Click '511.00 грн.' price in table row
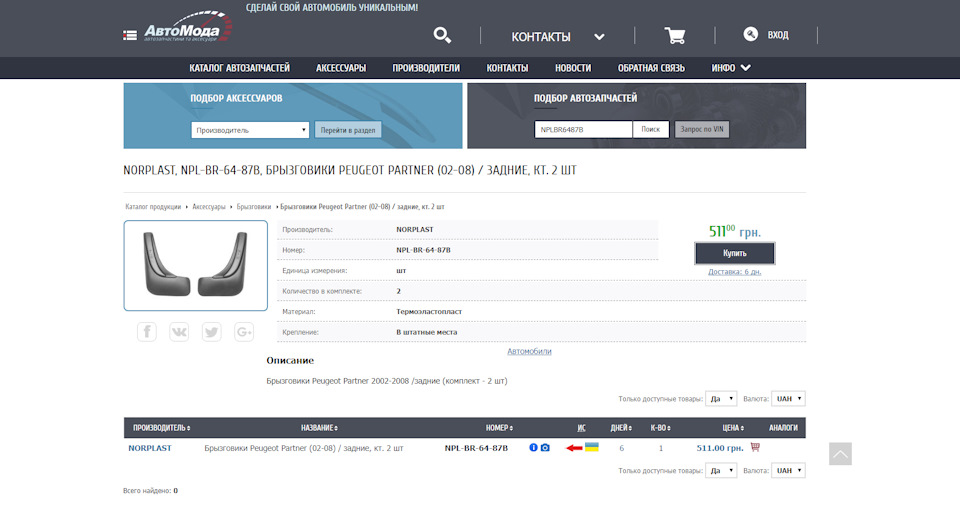Screen dimensions: 960x508 [720, 448]
